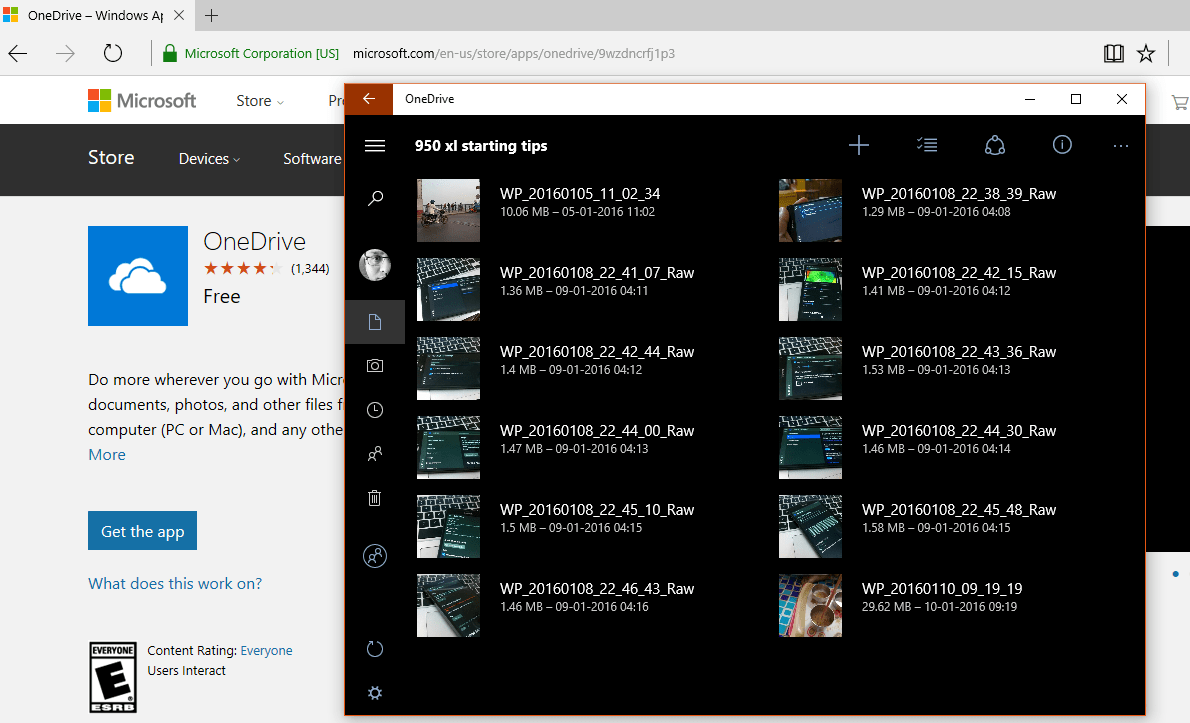Select file name WP_20160108_22_44_30_Raw
The image size is (1190, 723).
point(959,431)
